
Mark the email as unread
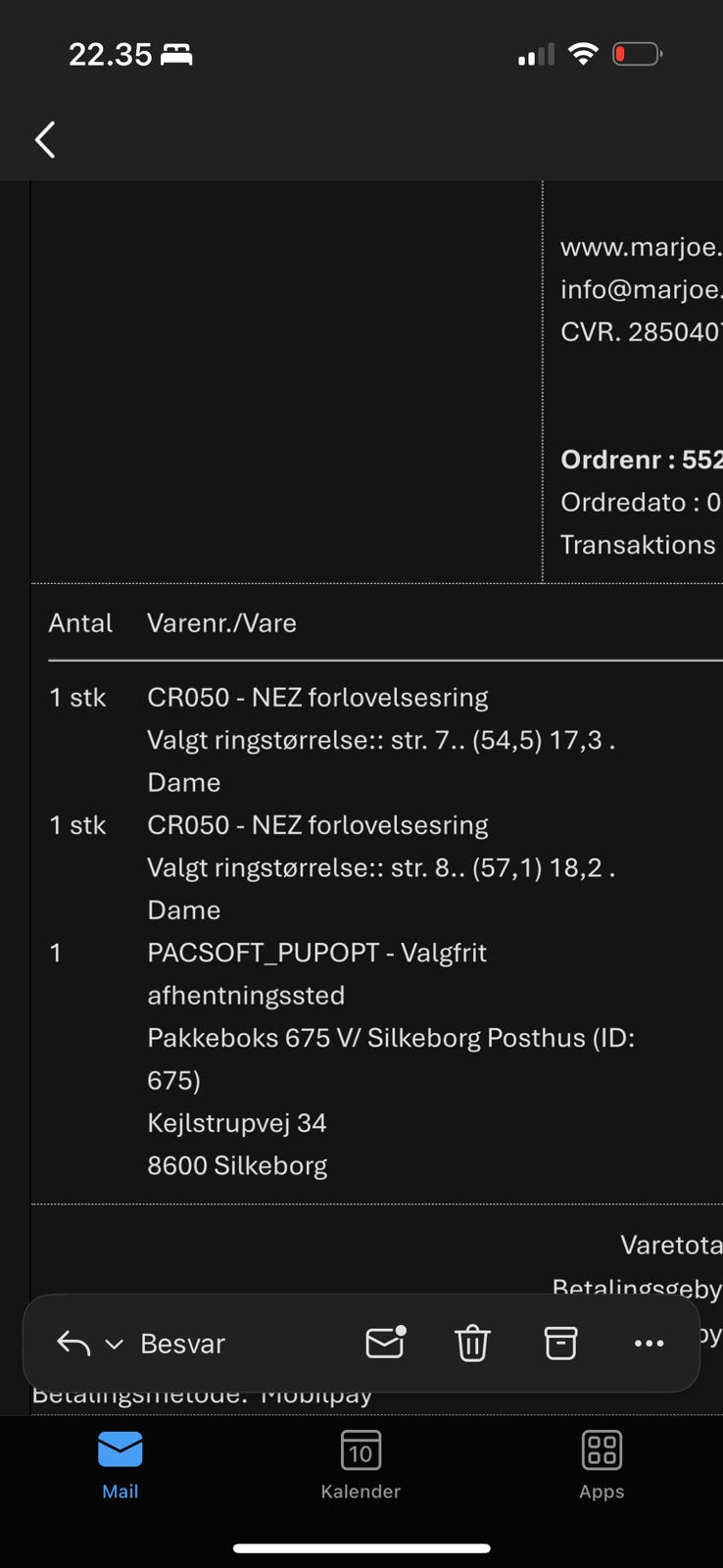pos(385,1343)
